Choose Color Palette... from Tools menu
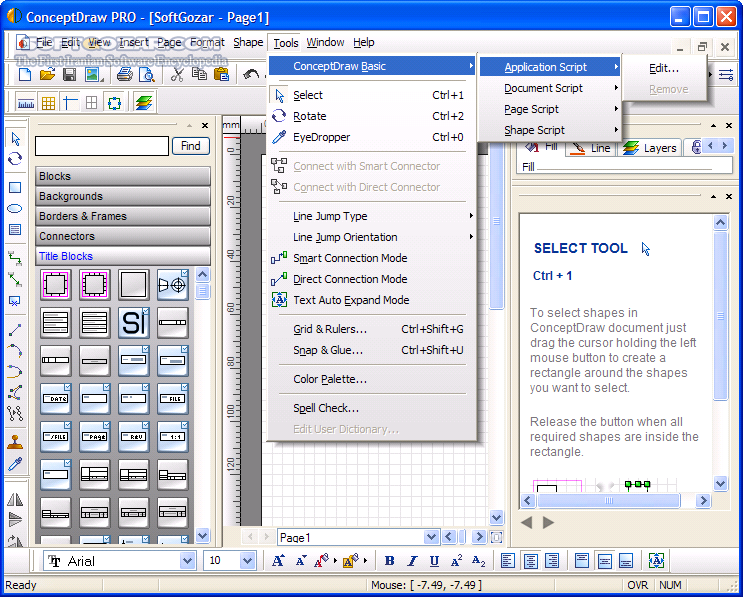Viewport: 743px width, 597px height. 372,379
